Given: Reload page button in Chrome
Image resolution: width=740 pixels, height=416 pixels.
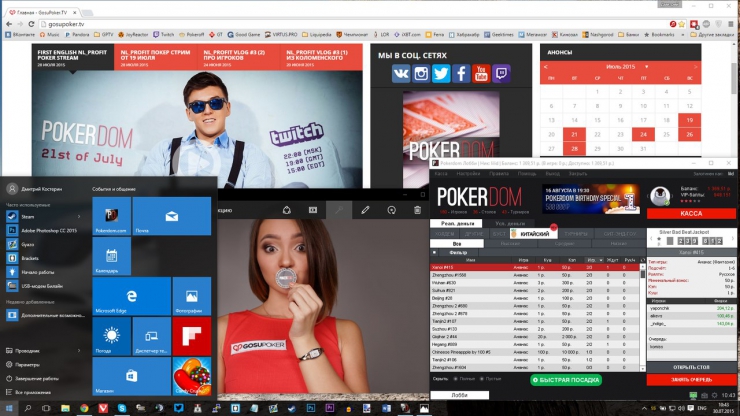Looking at the screenshot, I should point(31,24).
